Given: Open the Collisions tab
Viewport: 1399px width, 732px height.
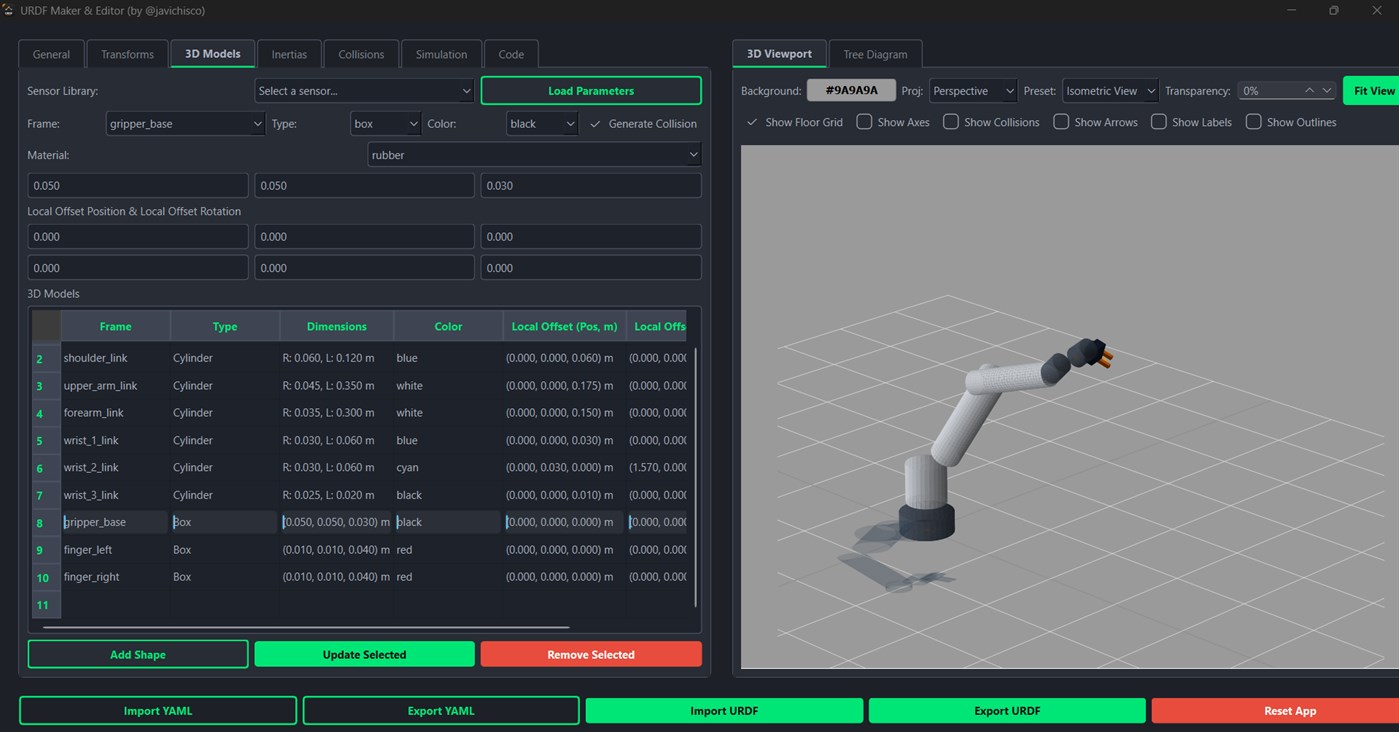Looking at the screenshot, I should (x=361, y=54).
